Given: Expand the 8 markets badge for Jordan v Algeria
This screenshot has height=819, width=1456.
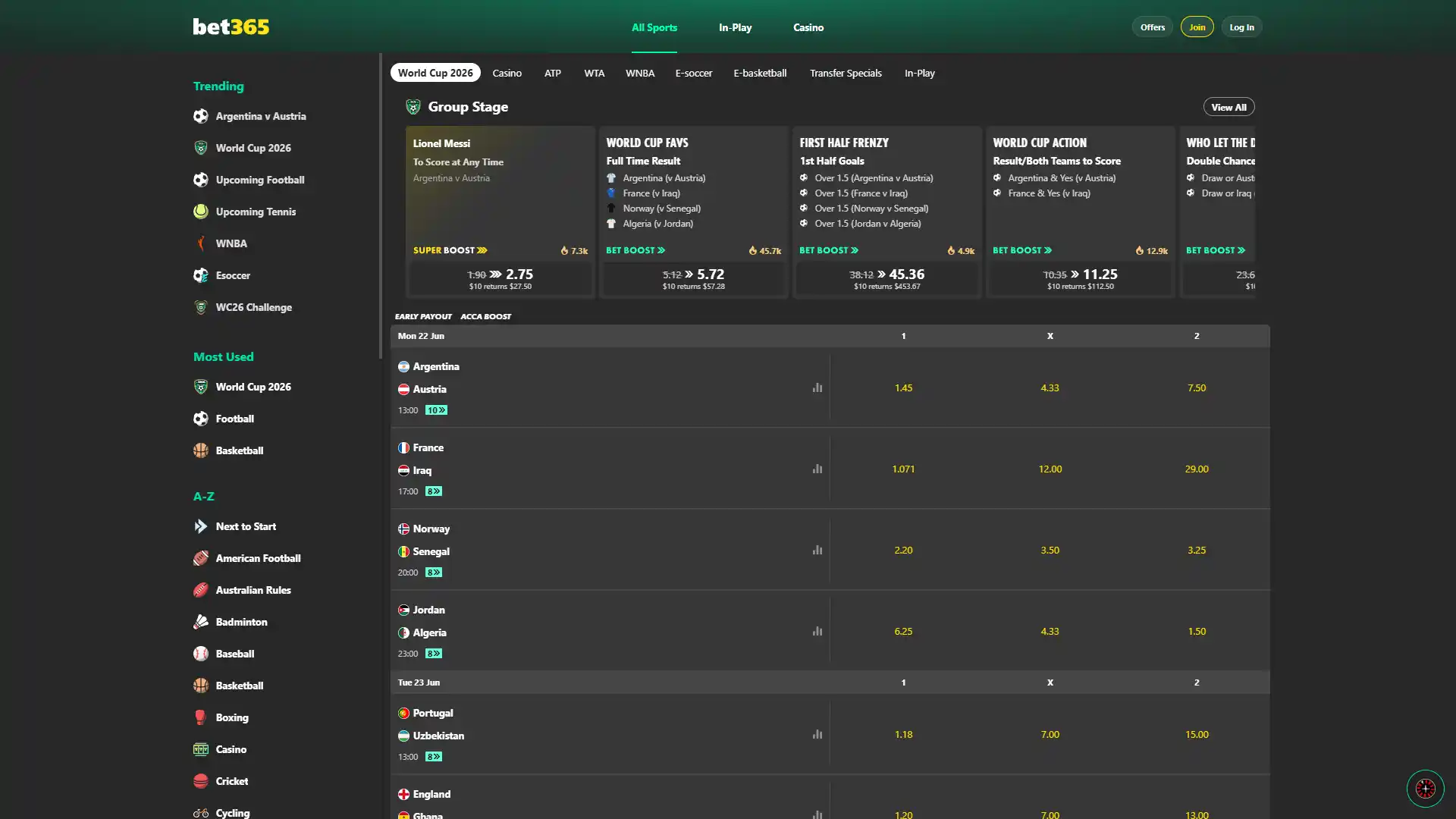Looking at the screenshot, I should [x=433, y=654].
